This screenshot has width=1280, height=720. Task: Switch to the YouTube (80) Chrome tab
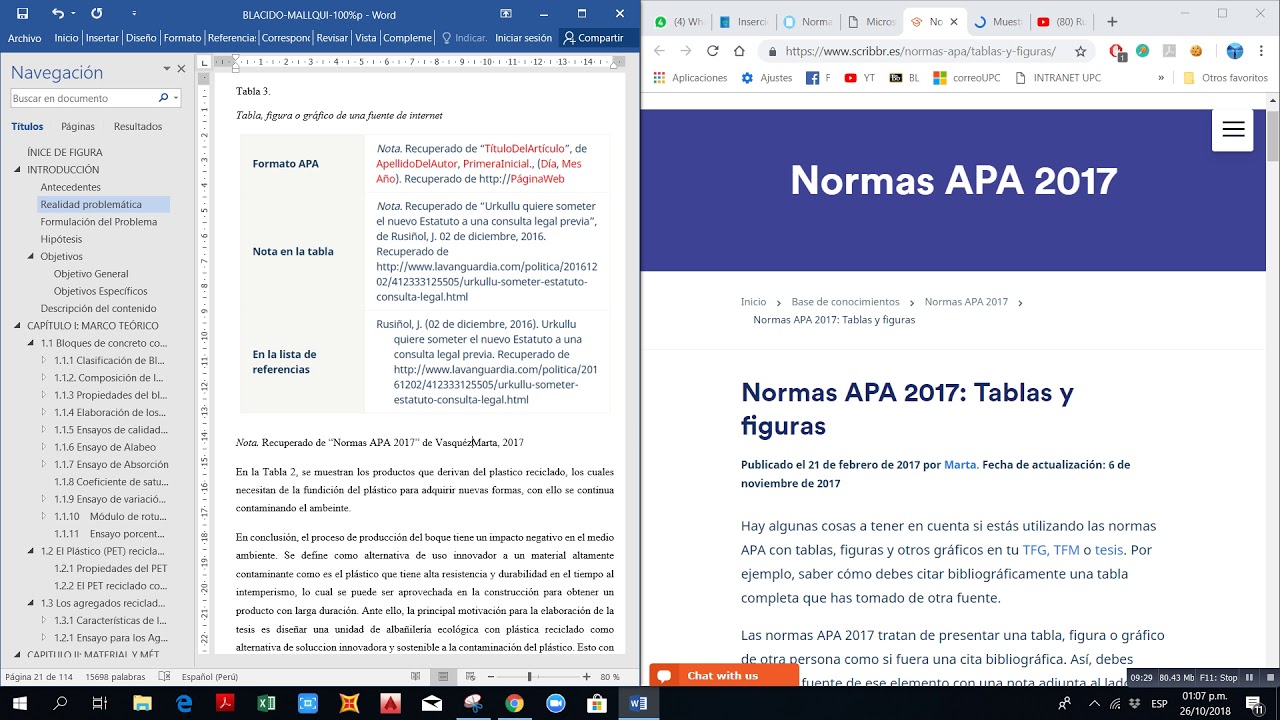[1062, 21]
